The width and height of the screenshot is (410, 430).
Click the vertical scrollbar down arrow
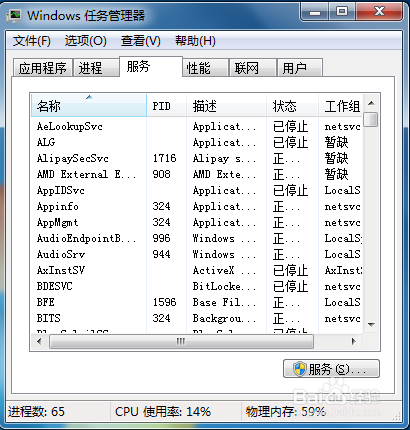371,324
